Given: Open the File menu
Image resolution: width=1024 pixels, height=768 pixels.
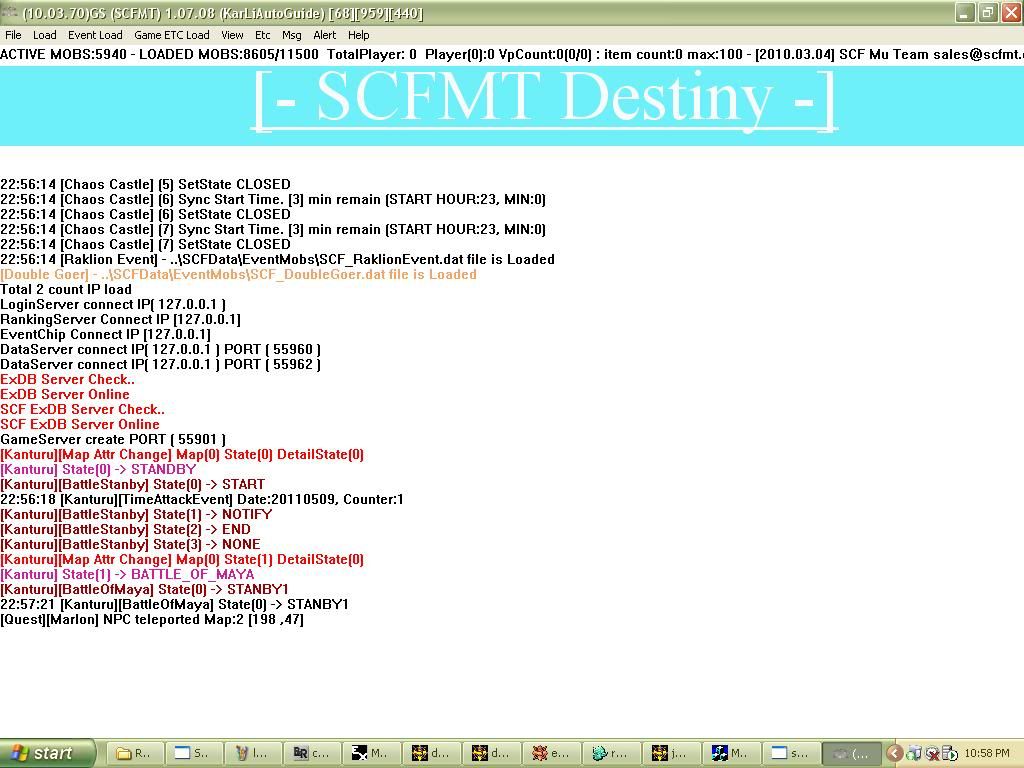Looking at the screenshot, I should coord(13,35).
